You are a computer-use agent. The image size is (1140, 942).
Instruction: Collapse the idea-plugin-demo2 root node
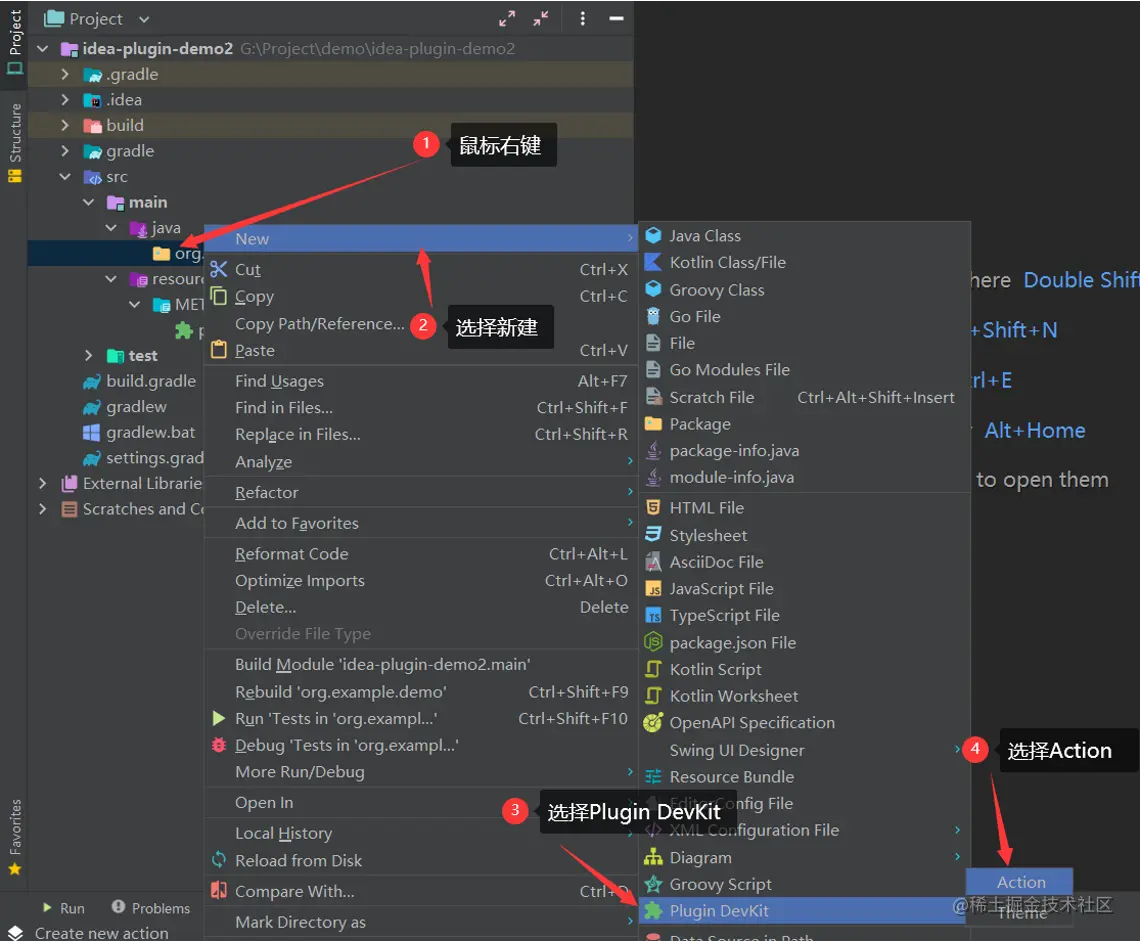click(x=43, y=49)
